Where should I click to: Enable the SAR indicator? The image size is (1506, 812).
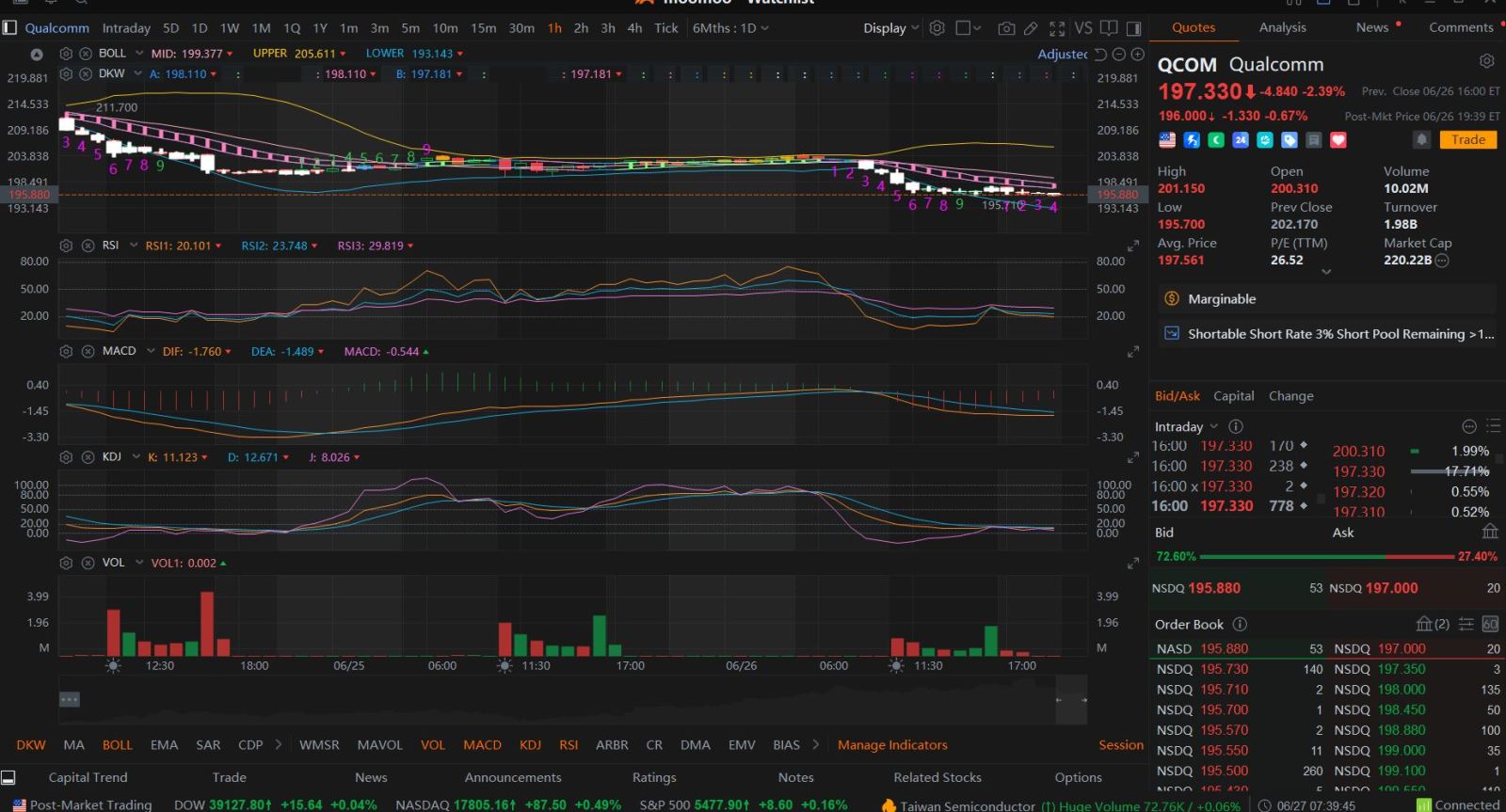tap(208, 744)
